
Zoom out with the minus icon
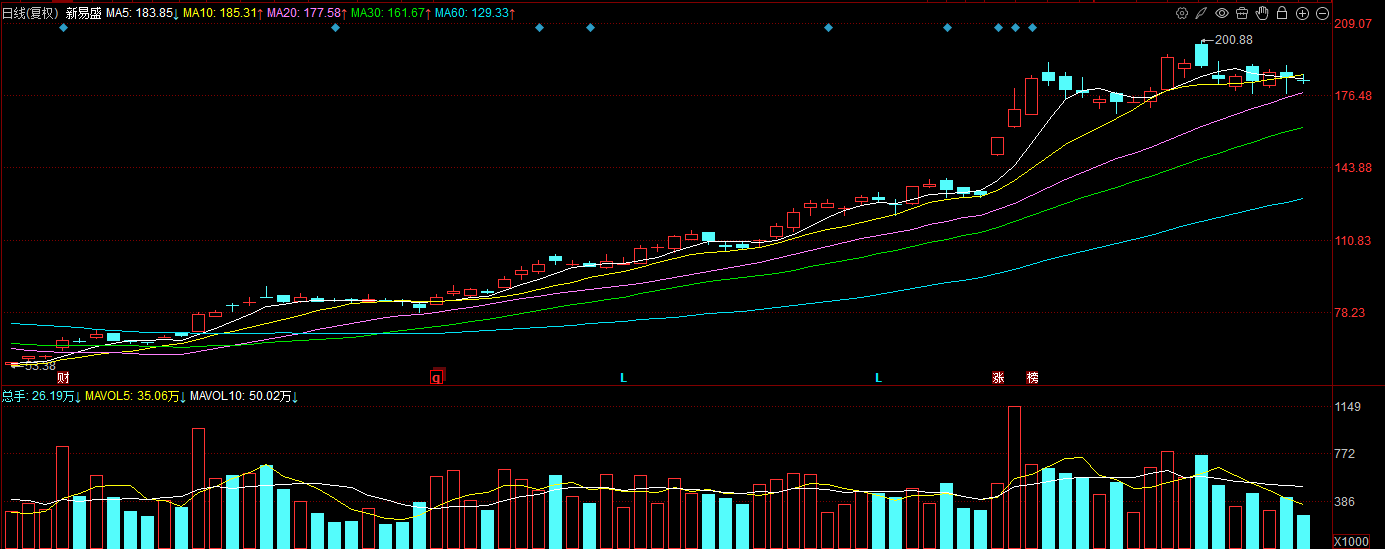tap(1322, 13)
